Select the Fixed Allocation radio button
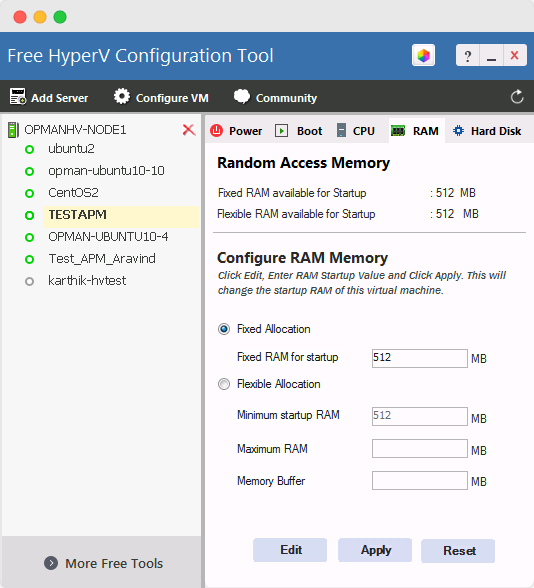 [224, 329]
